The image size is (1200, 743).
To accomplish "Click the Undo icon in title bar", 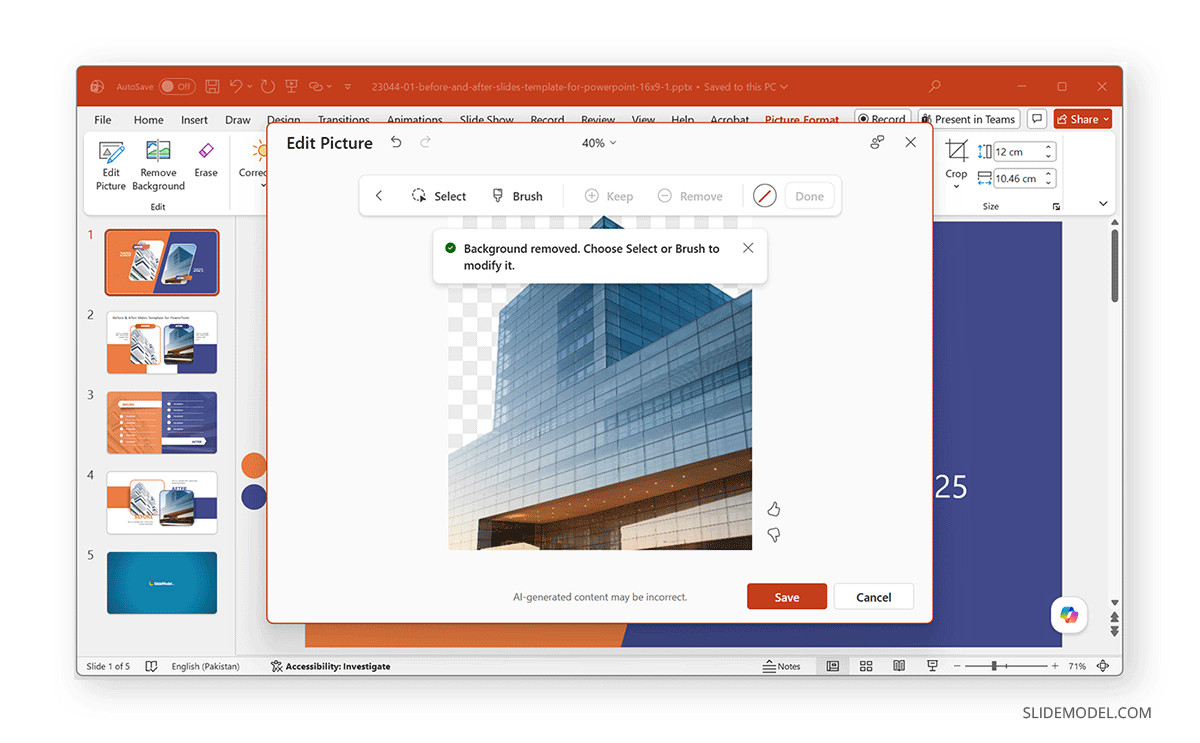I will [x=236, y=87].
